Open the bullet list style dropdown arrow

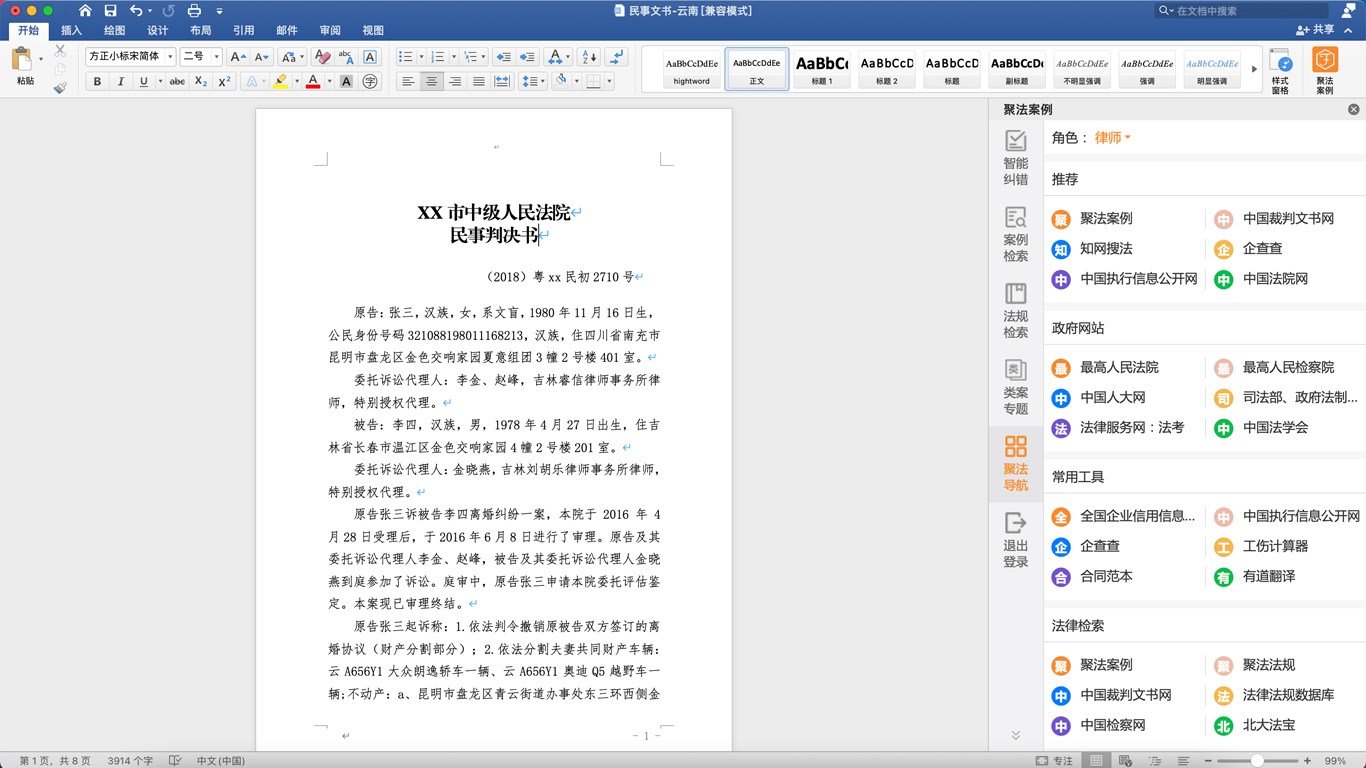[x=422, y=57]
